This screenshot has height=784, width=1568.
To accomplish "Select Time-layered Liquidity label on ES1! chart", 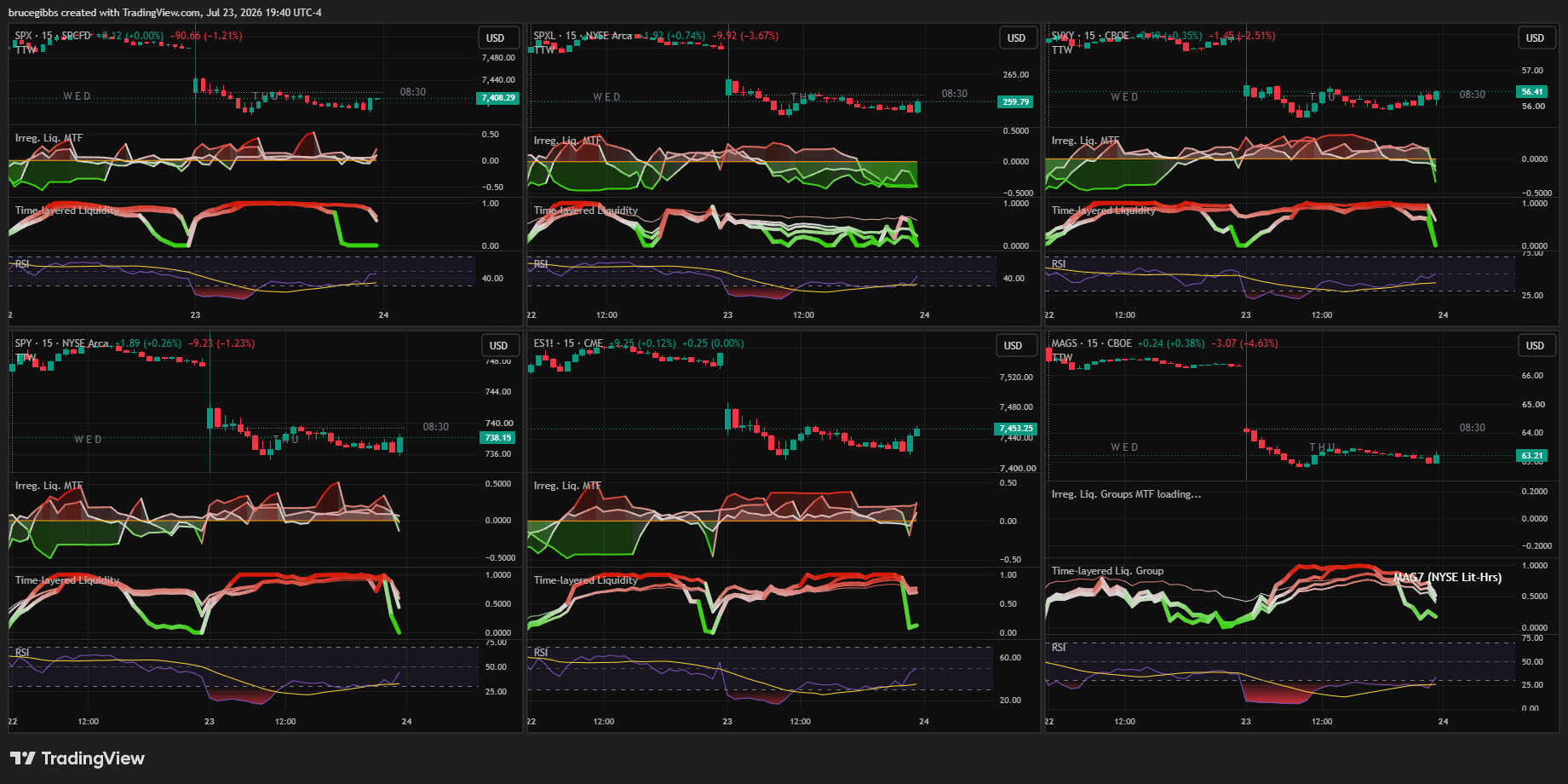I will coord(586,580).
